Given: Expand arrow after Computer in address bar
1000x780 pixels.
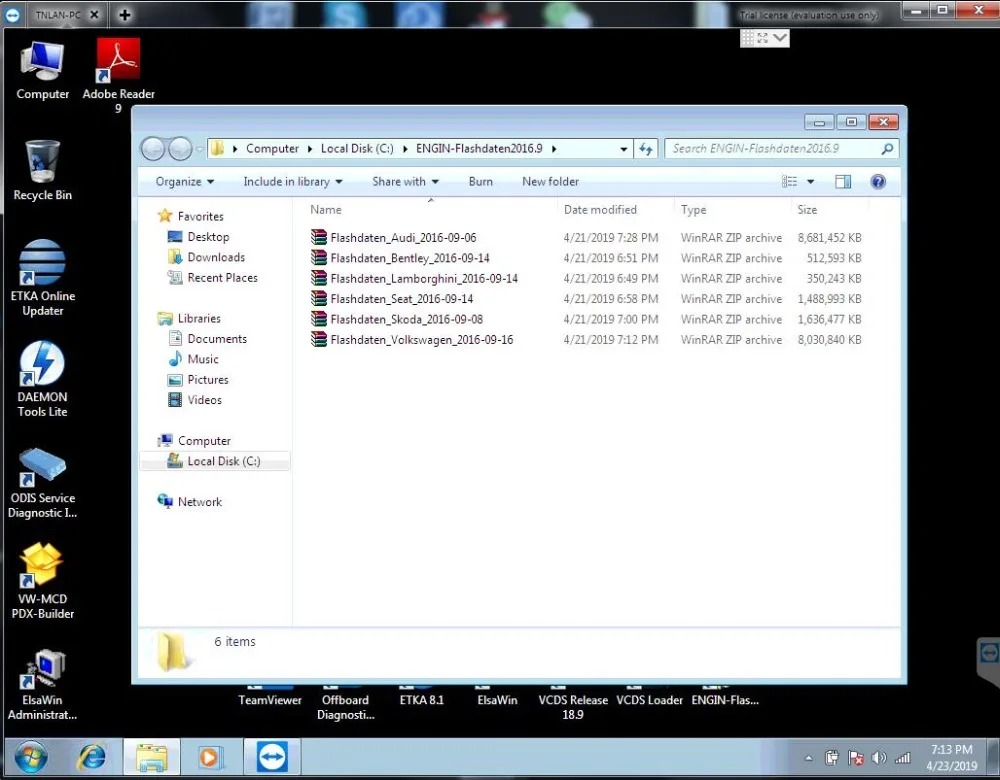Looking at the screenshot, I should tap(309, 149).
